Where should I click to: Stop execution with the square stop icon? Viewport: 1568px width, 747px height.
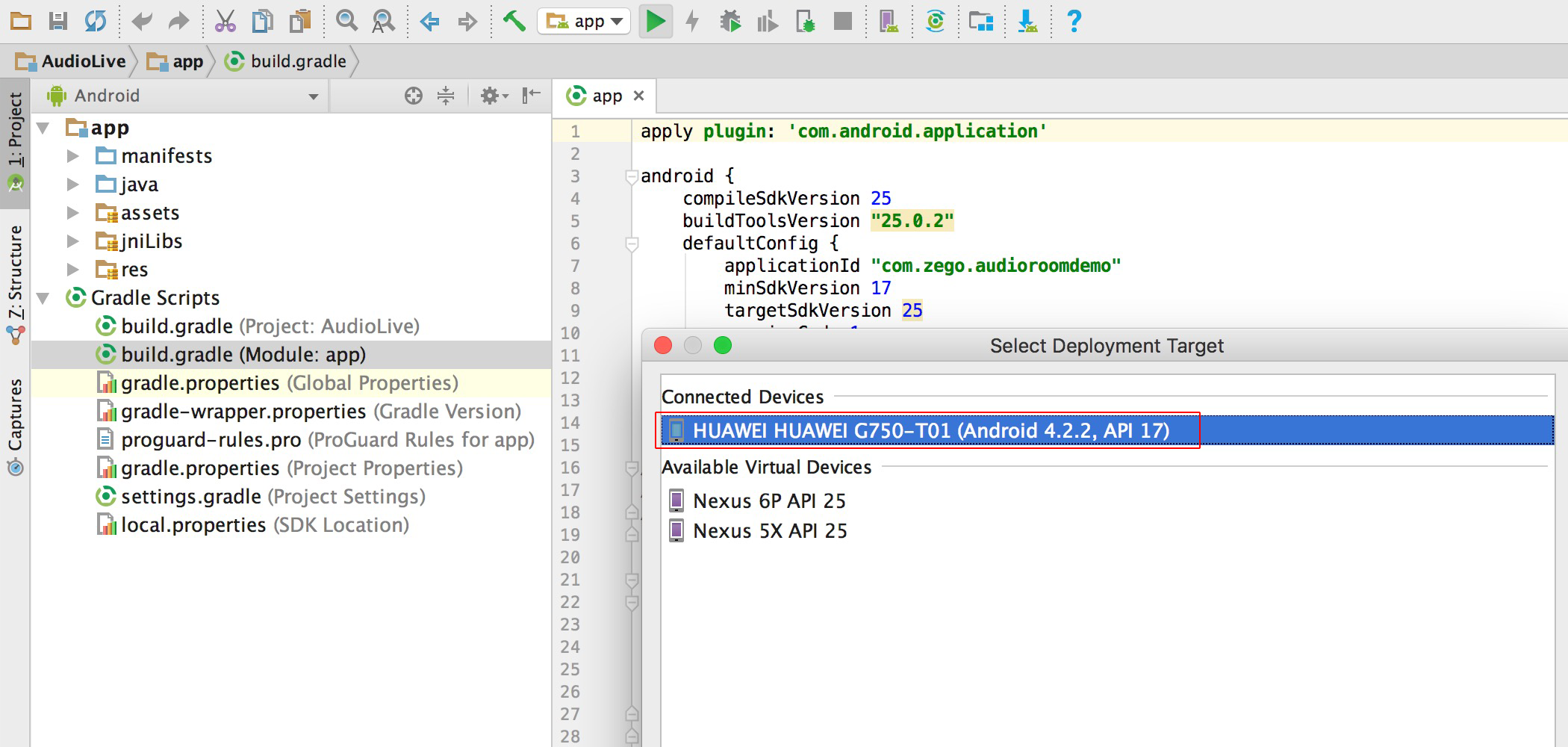click(843, 21)
